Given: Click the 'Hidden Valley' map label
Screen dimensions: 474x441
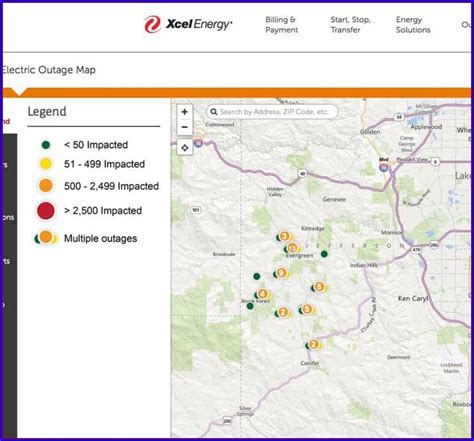Looking at the screenshot, I should (x=275, y=192).
